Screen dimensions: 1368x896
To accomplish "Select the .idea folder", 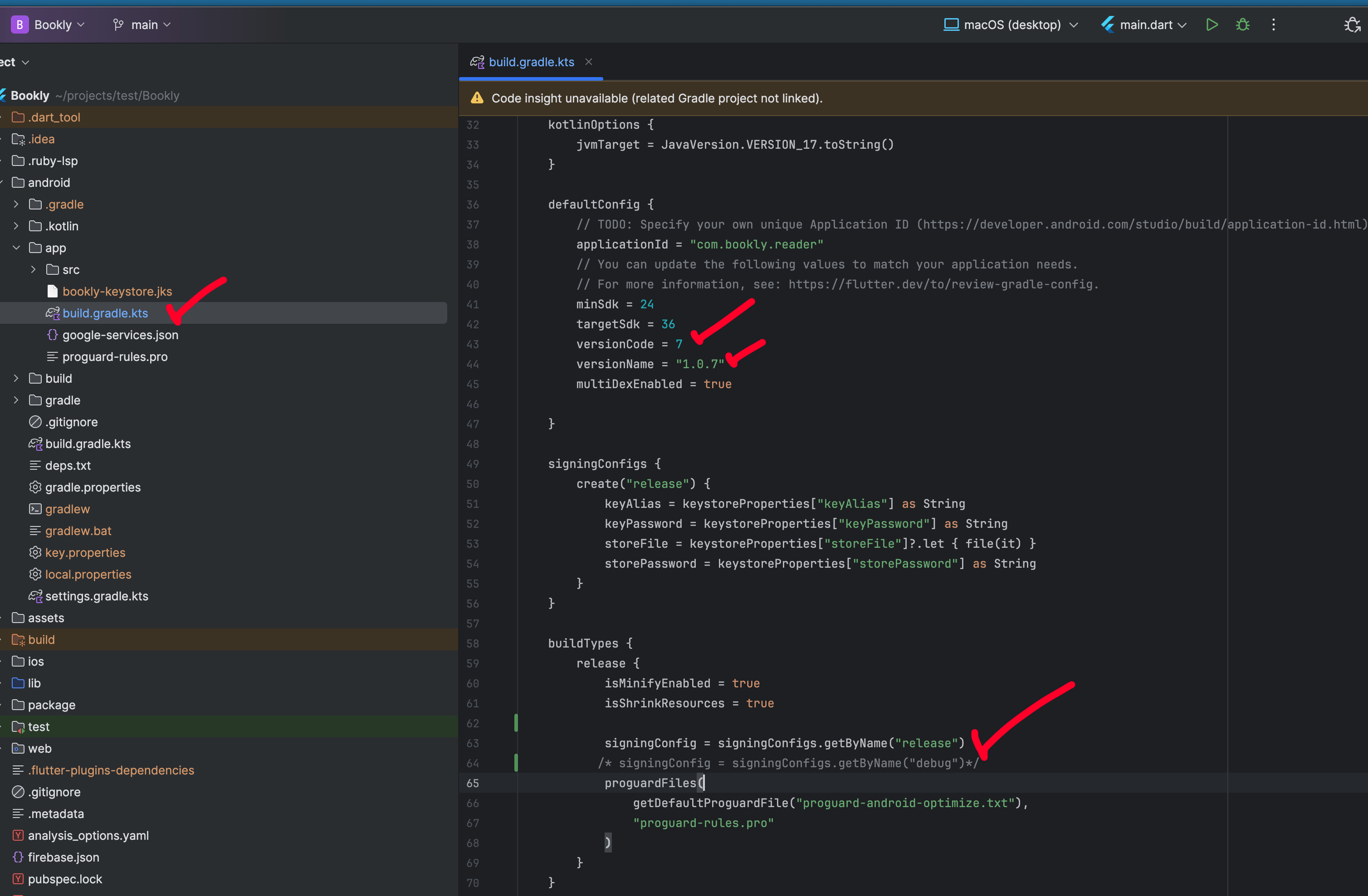I will tap(41, 139).
